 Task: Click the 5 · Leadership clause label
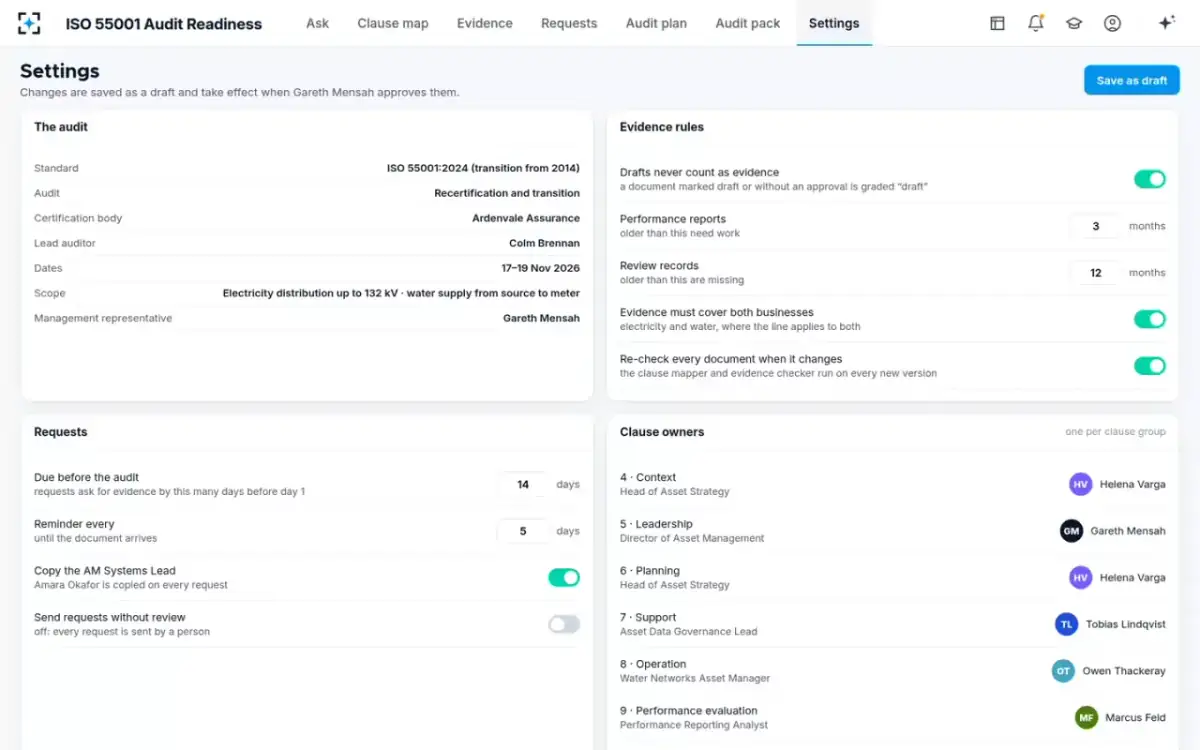coord(656,524)
